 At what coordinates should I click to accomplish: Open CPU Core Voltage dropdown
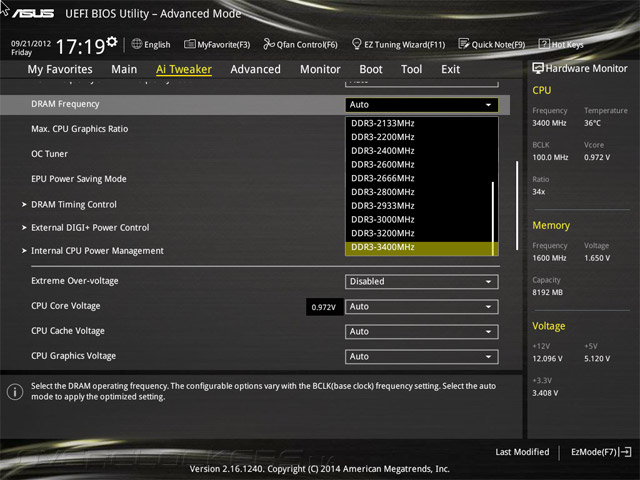tap(422, 307)
